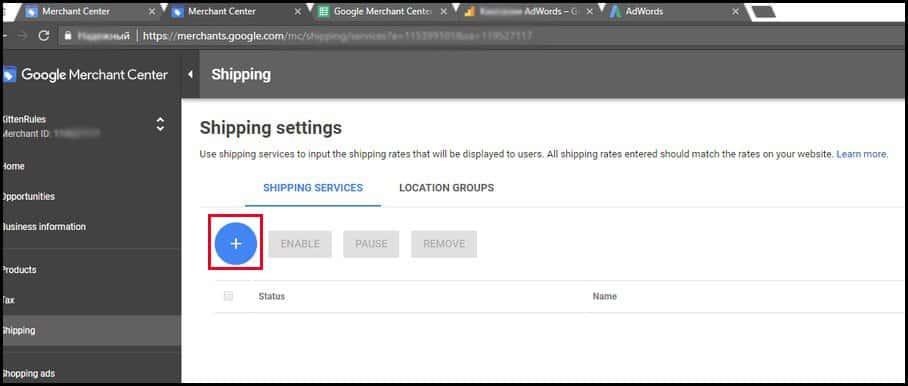Image resolution: width=908 pixels, height=386 pixels.
Task: Expand the KittenRules account switcher
Action: [160, 124]
